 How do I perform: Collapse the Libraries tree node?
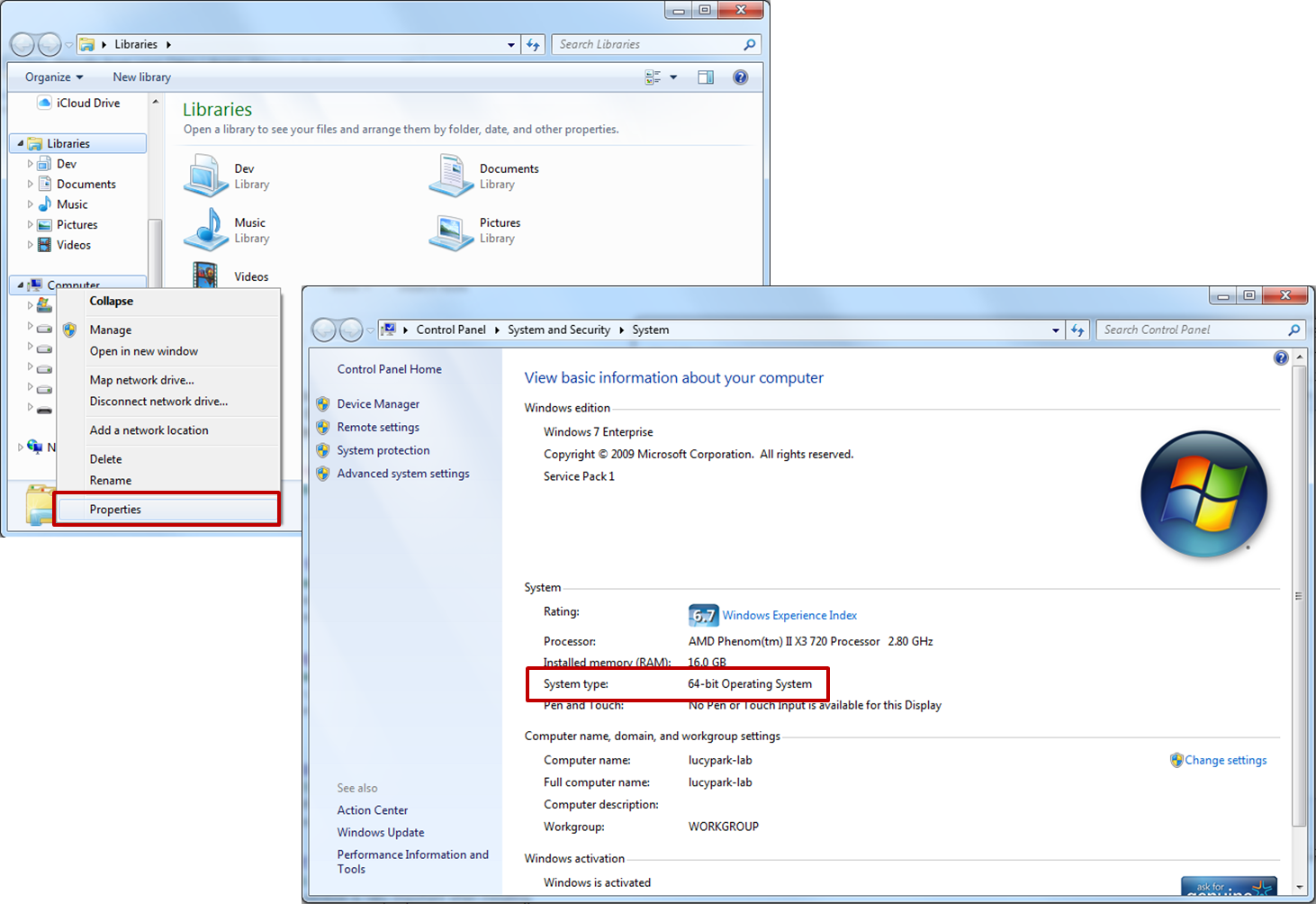click(20, 143)
